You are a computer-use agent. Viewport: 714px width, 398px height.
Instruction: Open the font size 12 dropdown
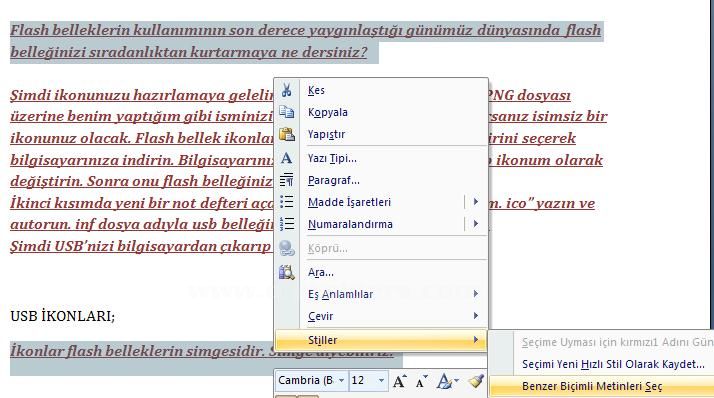tap(381, 380)
